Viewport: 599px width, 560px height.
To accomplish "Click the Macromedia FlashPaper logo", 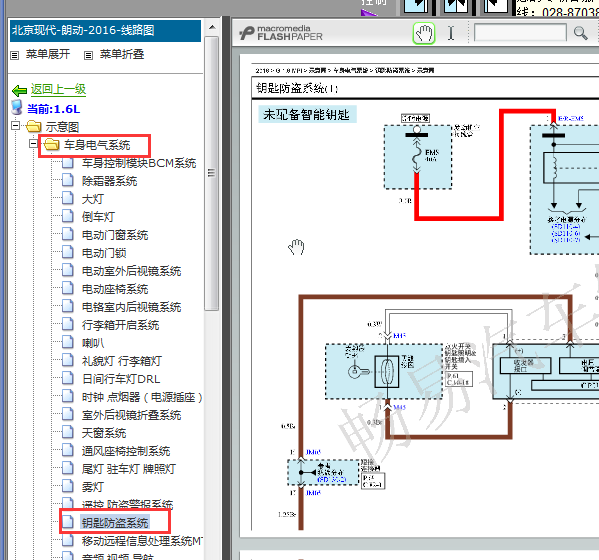I will 281,33.
